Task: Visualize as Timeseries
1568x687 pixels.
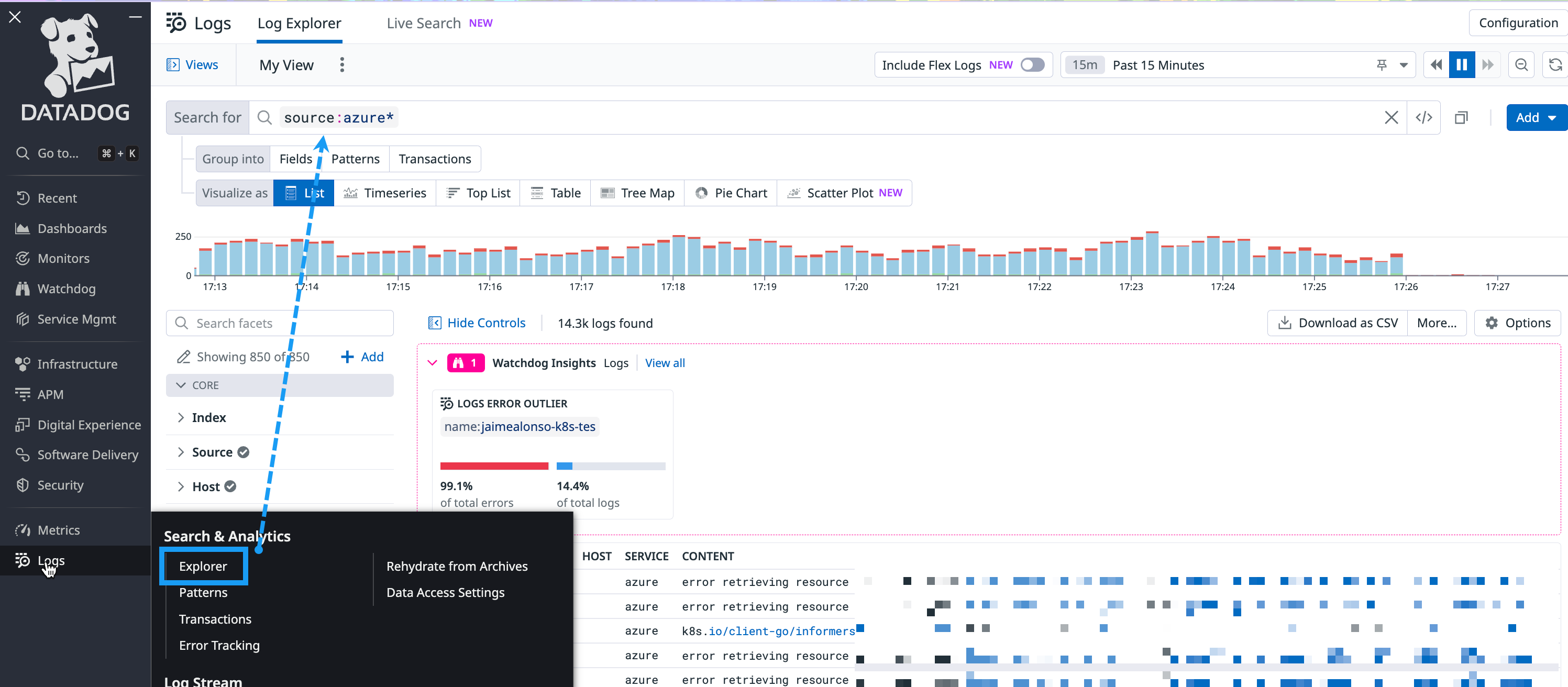Action: click(x=385, y=193)
